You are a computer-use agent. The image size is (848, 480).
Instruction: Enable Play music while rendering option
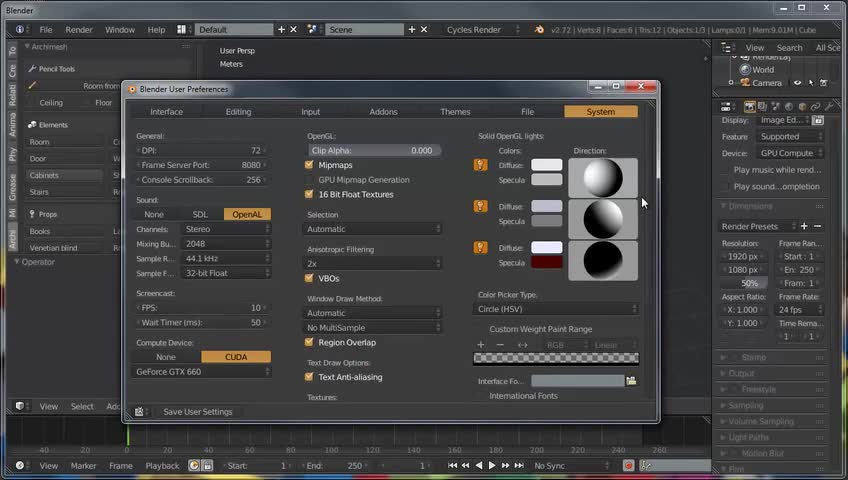point(725,170)
